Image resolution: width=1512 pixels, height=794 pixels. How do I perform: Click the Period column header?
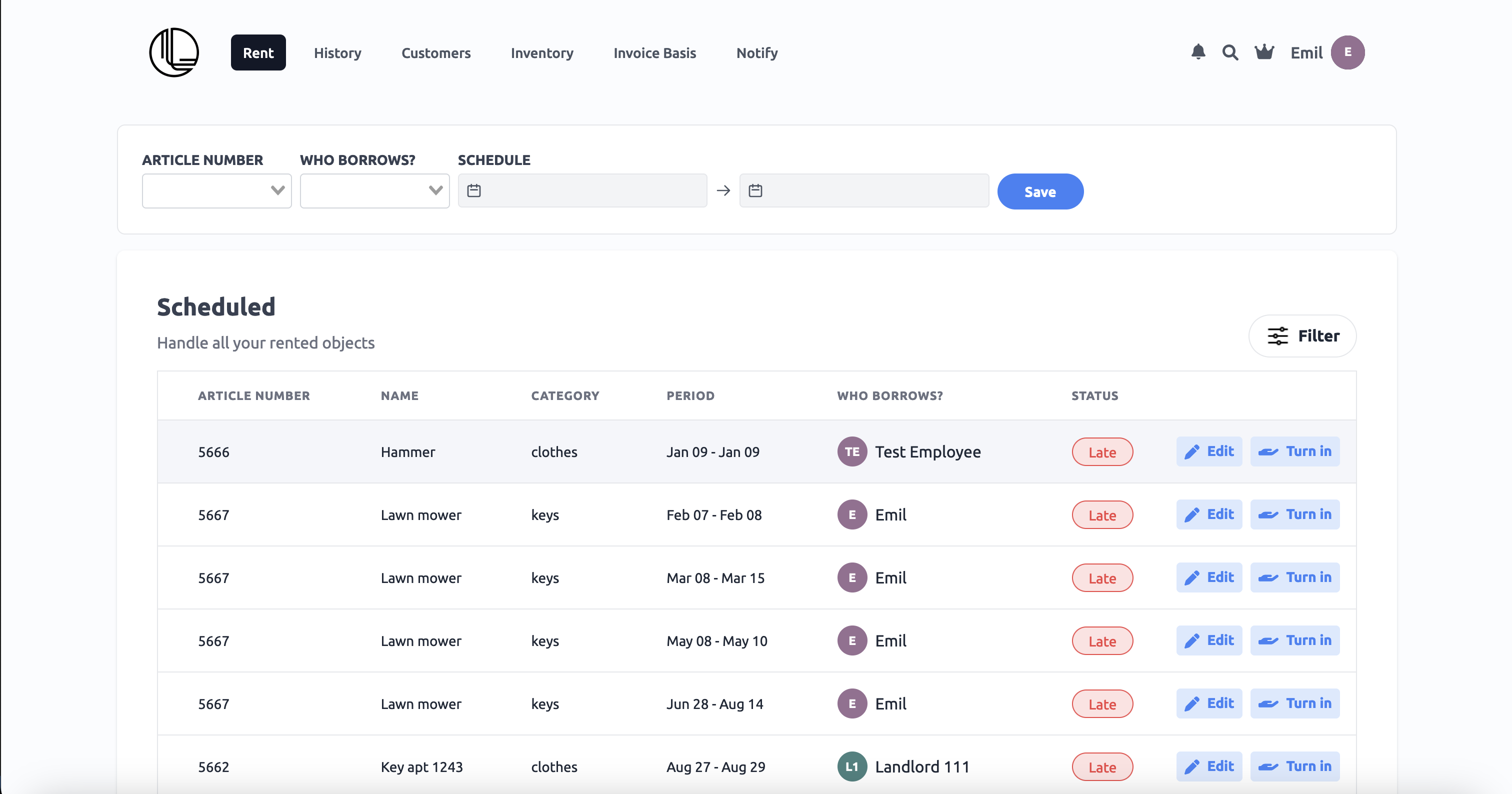point(690,395)
